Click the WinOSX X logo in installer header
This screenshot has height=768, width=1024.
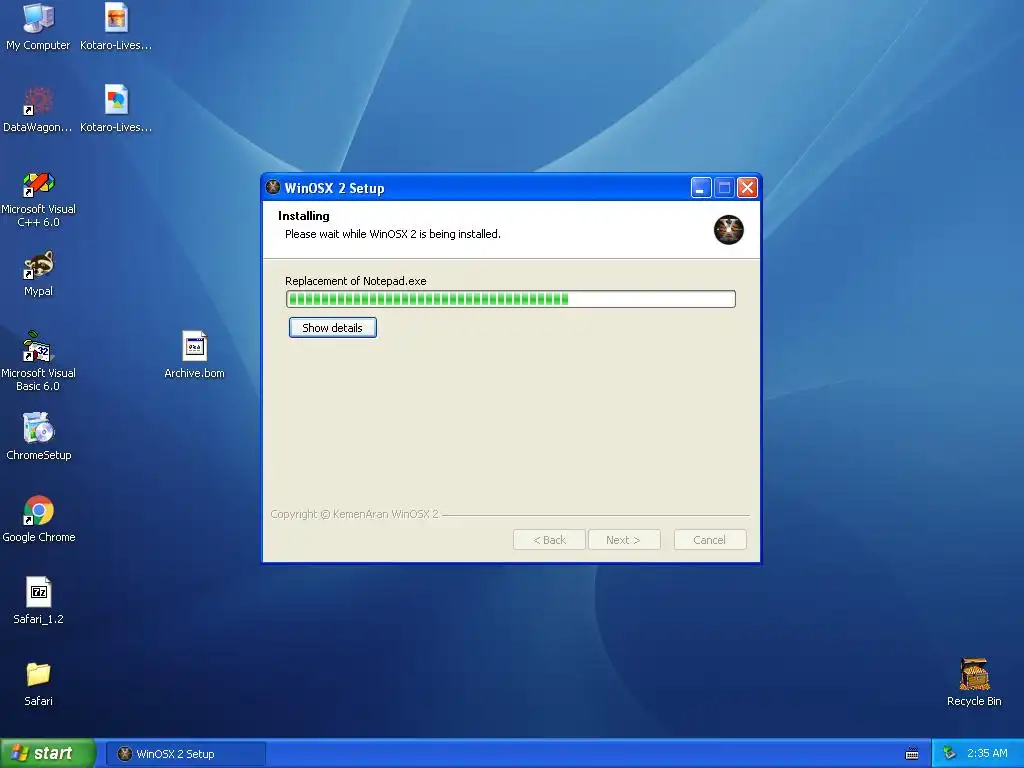pos(728,229)
